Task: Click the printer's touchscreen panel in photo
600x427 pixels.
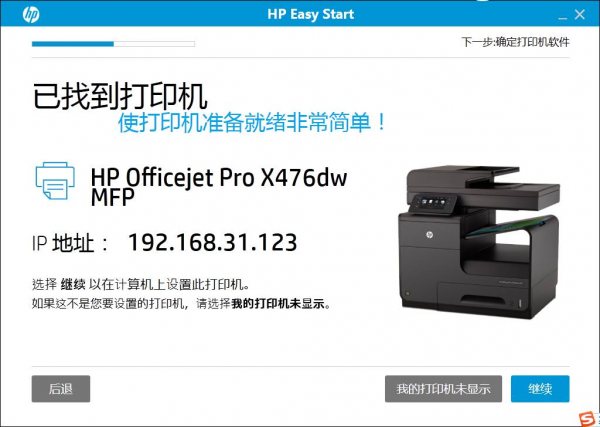Action: click(x=433, y=203)
